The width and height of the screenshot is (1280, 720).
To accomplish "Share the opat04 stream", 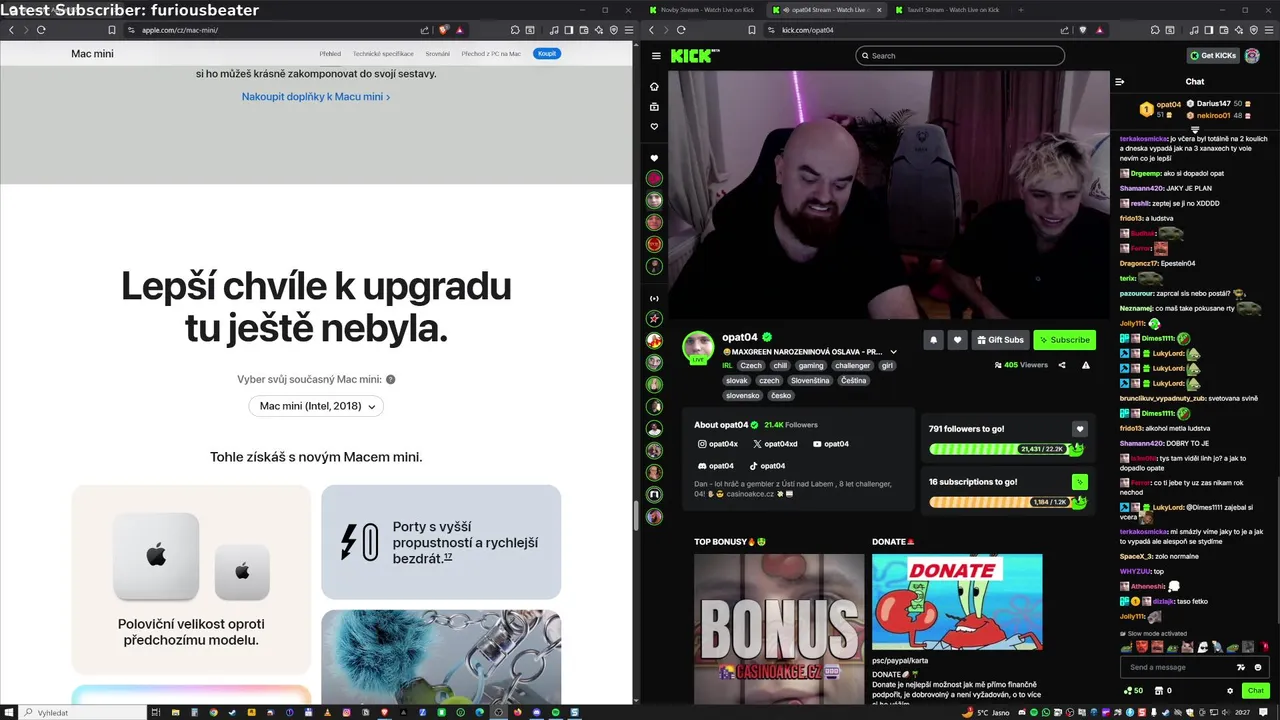I will pos(1062,365).
